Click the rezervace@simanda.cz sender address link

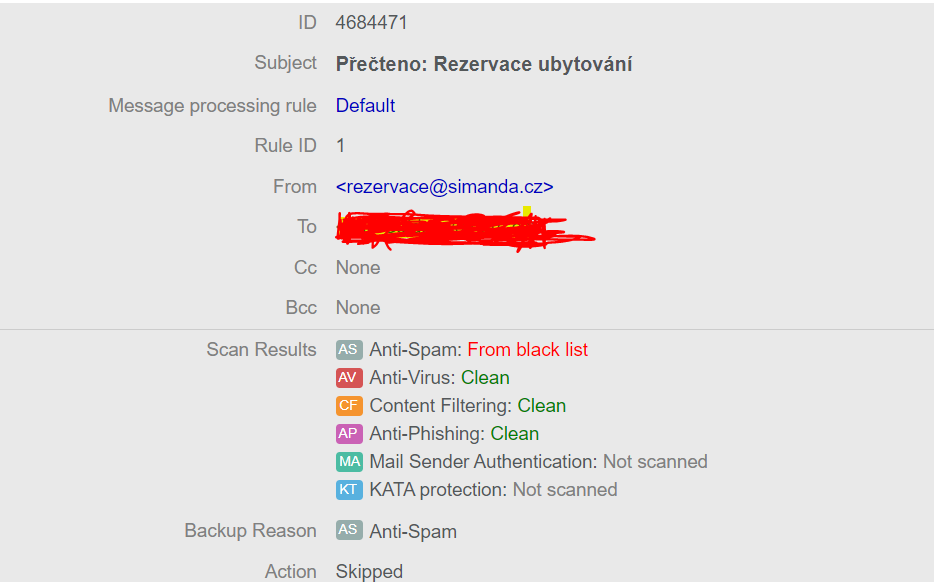pos(444,187)
